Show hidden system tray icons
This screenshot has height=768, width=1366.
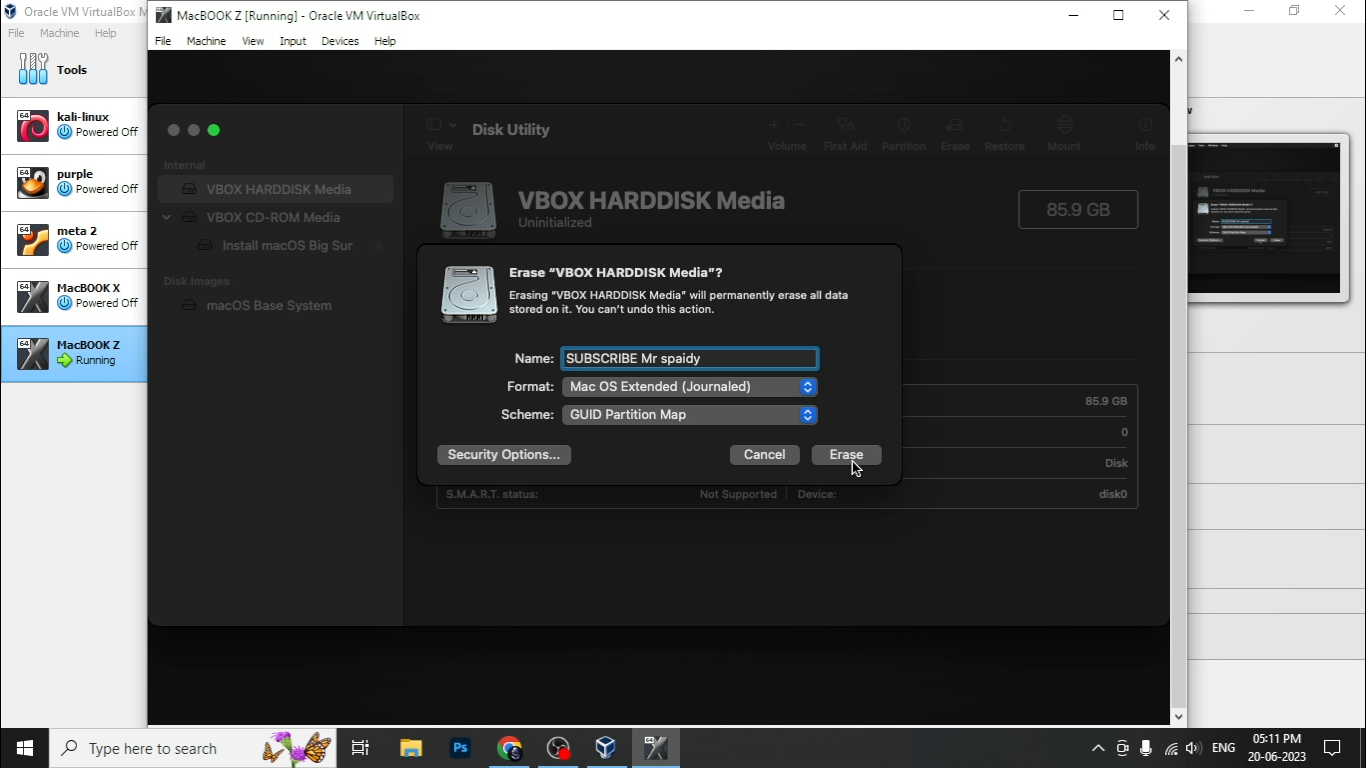(x=1098, y=748)
